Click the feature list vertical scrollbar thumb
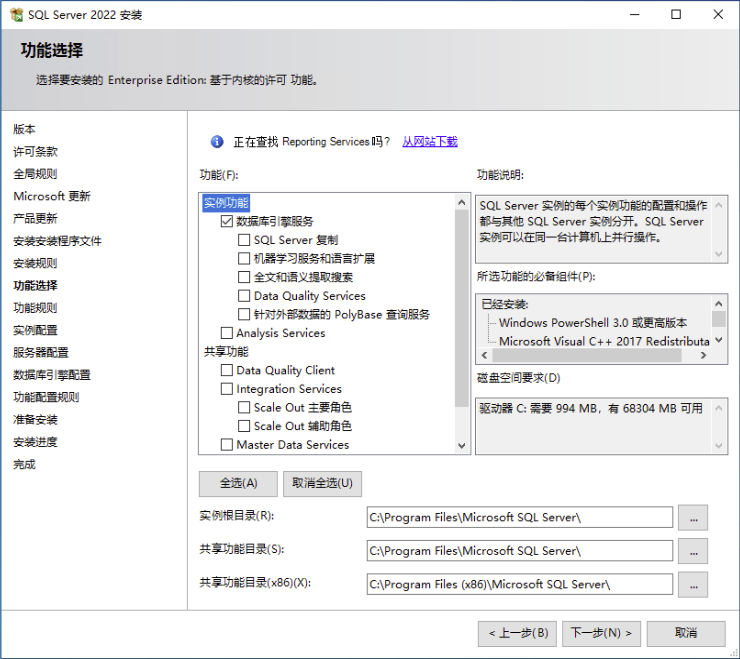Image resolution: width=740 pixels, height=659 pixels. 462,309
